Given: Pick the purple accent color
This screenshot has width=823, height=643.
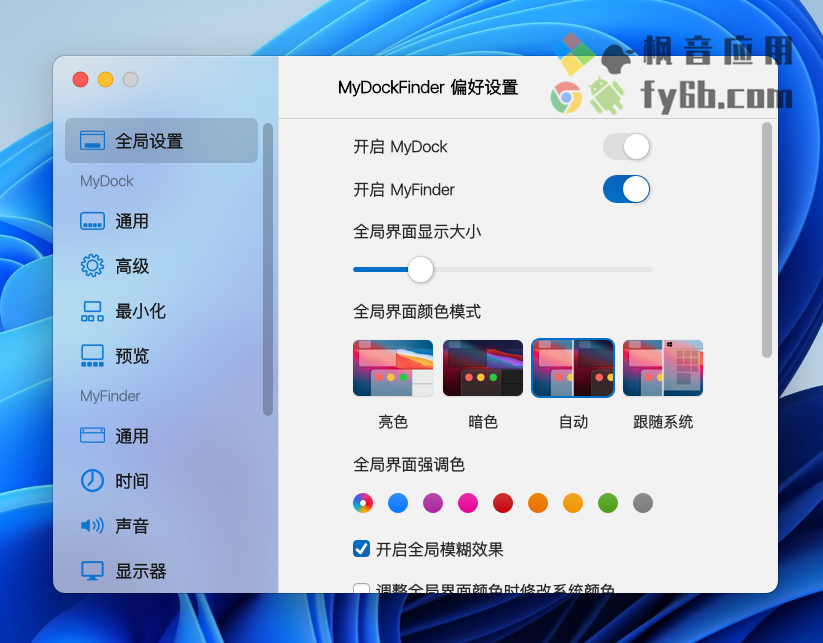Looking at the screenshot, I should [433, 503].
